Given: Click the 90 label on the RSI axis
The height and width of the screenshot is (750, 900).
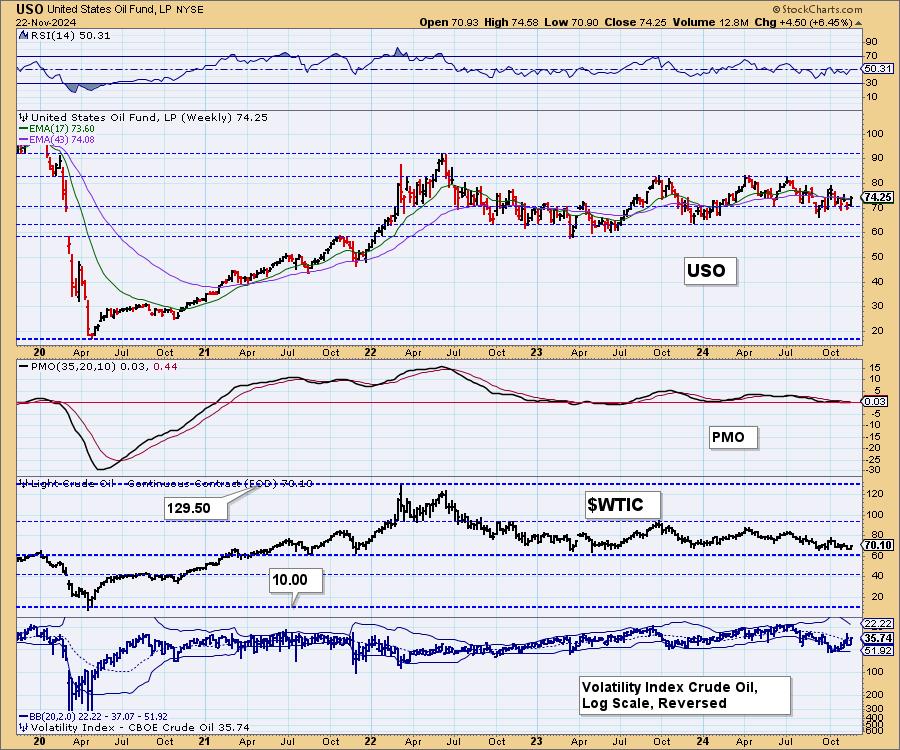Looking at the screenshot, I should (871, 42).
